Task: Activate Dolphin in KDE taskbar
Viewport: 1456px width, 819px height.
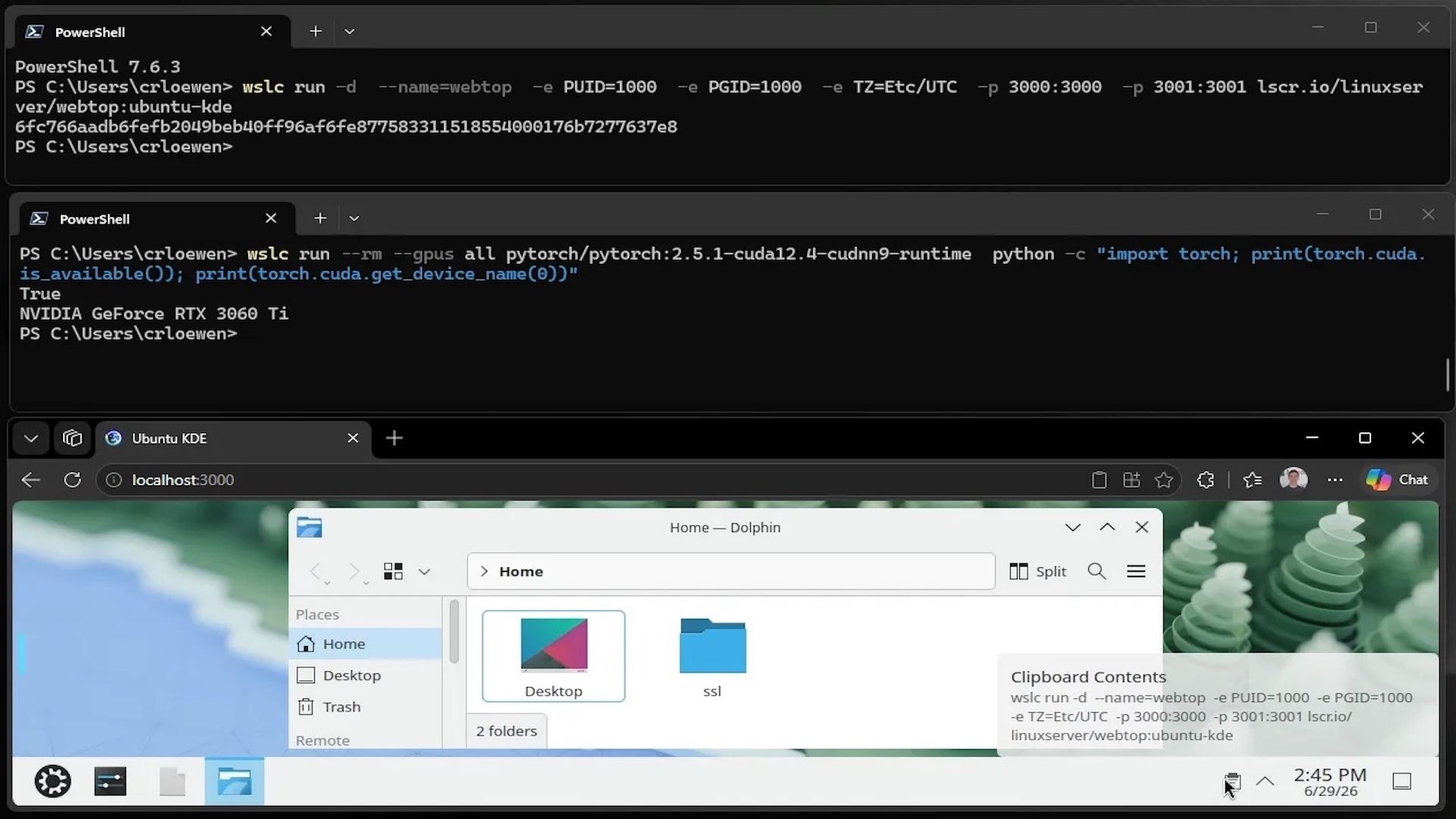Action: 234,781
